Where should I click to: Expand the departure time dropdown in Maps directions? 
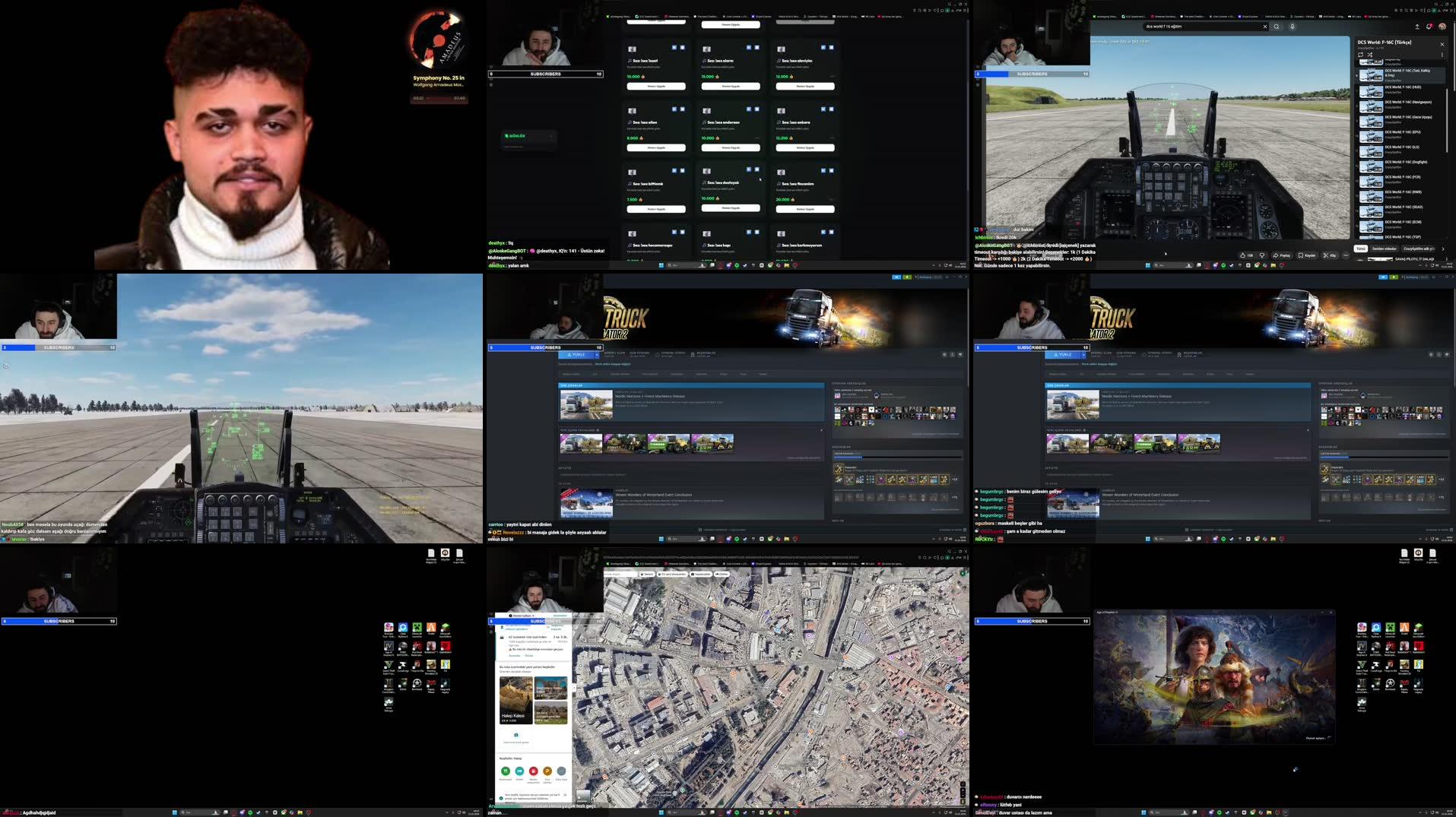pos(532,615)
